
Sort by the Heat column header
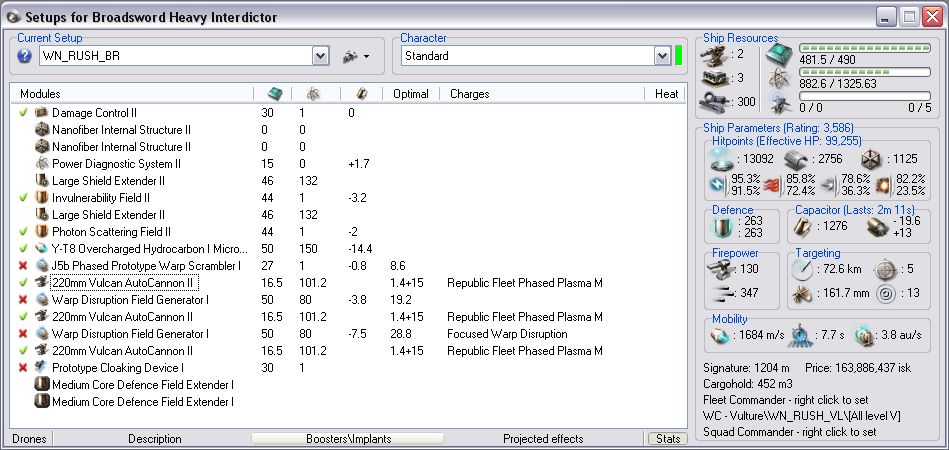666,94
